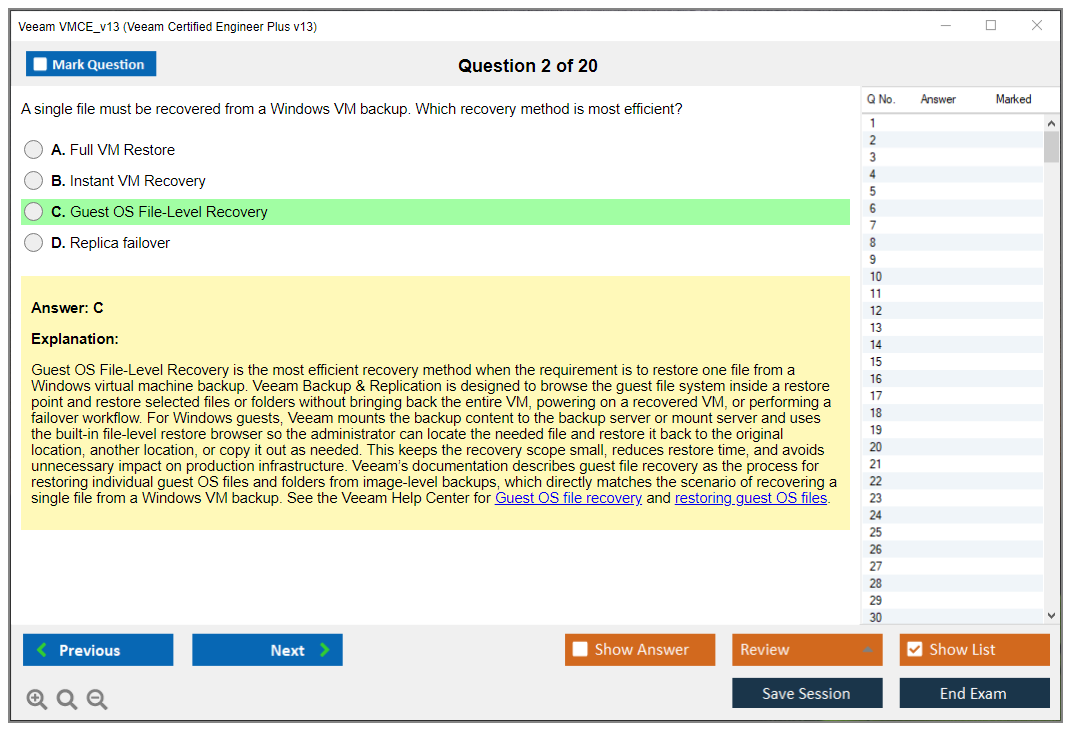
Task: Select question 6 in the list
Action: [x=952, y=208]
